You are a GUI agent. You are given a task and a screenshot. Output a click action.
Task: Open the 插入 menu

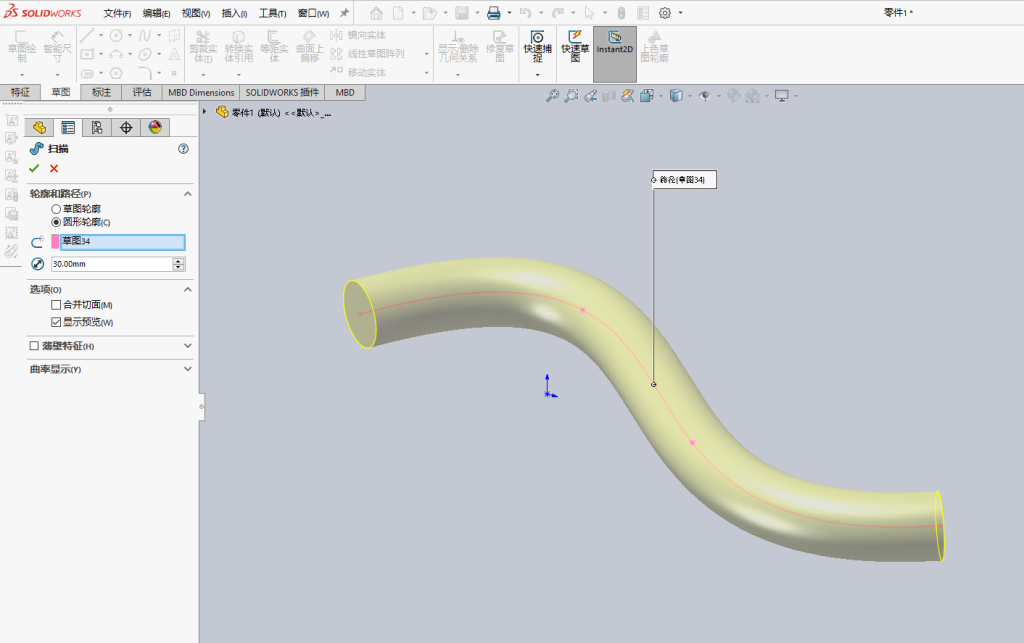coord(234,13)
